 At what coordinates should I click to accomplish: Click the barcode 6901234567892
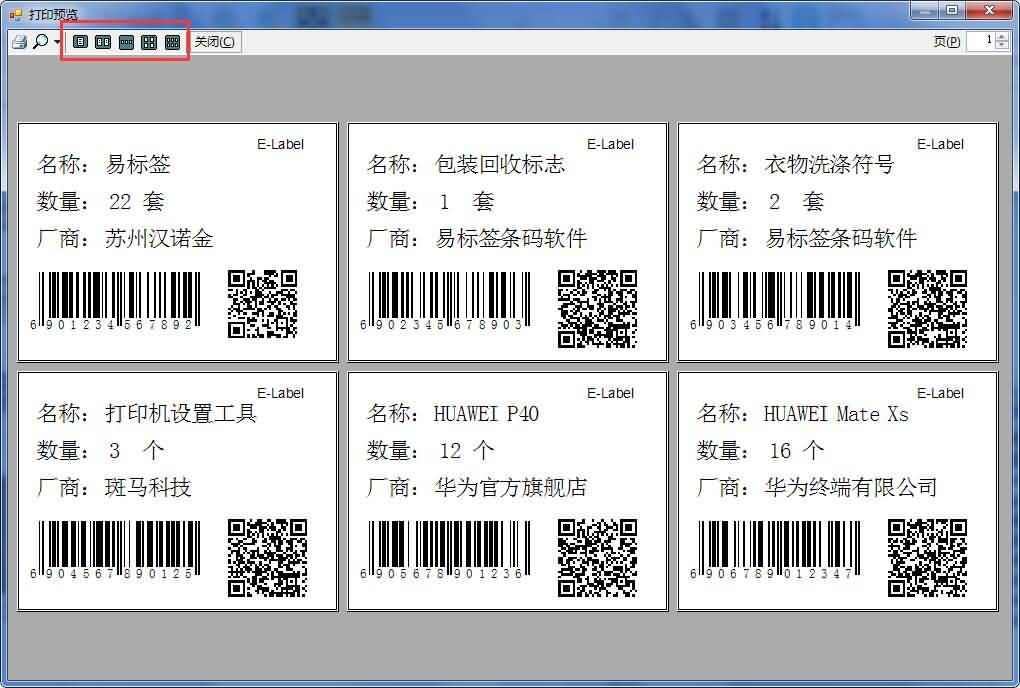[115, 301]
